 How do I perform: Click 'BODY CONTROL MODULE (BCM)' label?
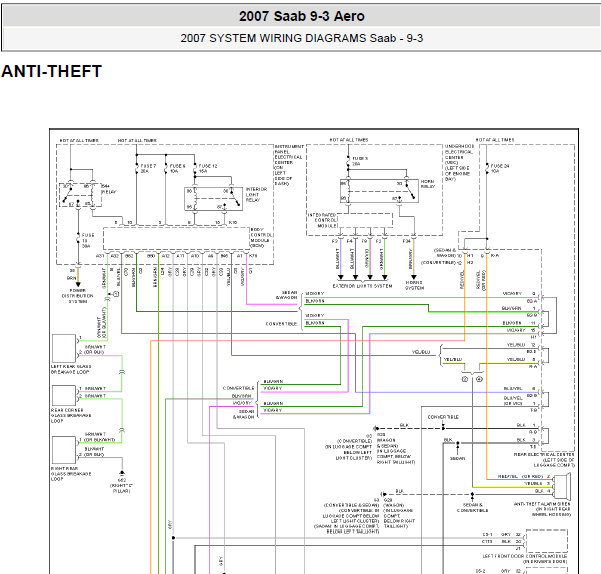coord(262,238)
